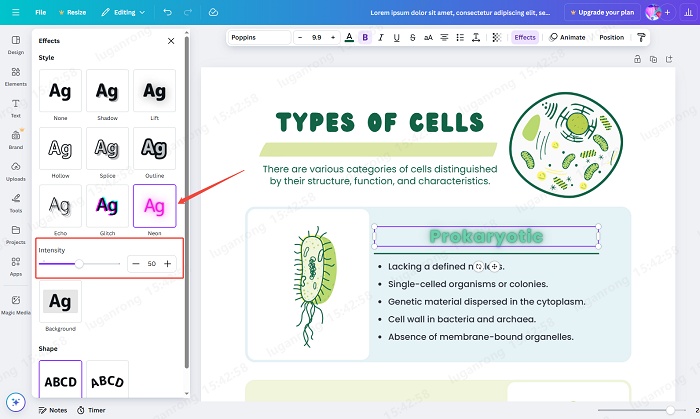Open the Elements panel in sidebar

[16, 74]
